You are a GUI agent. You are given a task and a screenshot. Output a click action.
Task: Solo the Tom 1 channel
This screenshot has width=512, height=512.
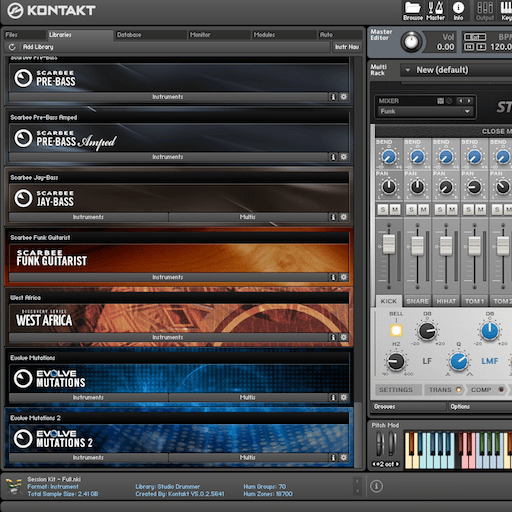[x=469, y=210]
